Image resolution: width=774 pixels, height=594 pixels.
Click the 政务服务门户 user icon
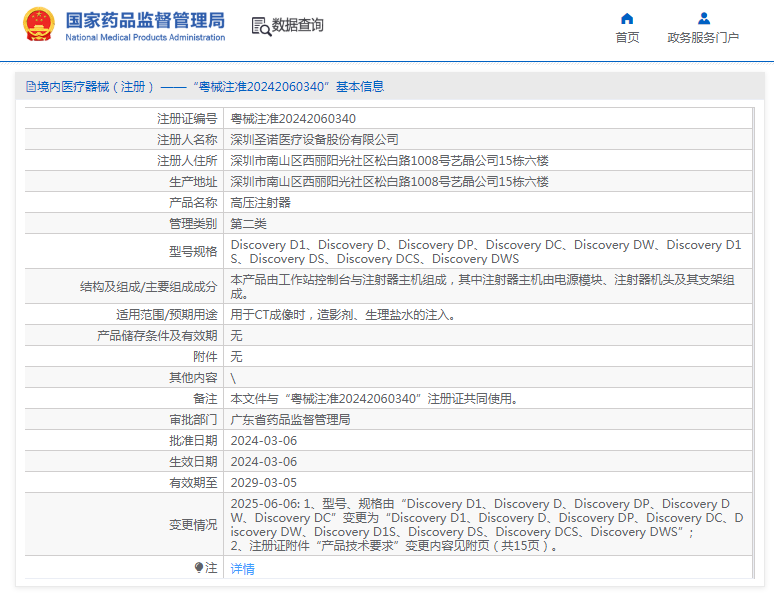704,19
